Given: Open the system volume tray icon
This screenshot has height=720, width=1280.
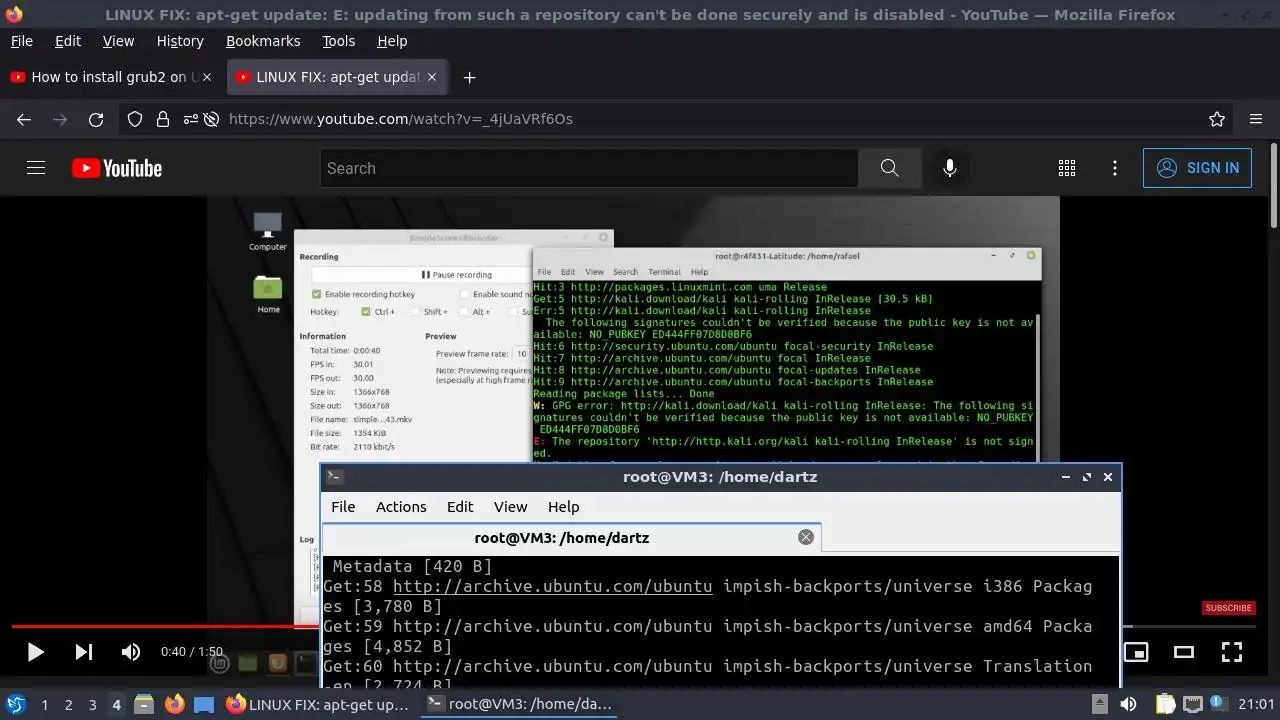Looking at the screenshot, I should (x=1128, y=704).
